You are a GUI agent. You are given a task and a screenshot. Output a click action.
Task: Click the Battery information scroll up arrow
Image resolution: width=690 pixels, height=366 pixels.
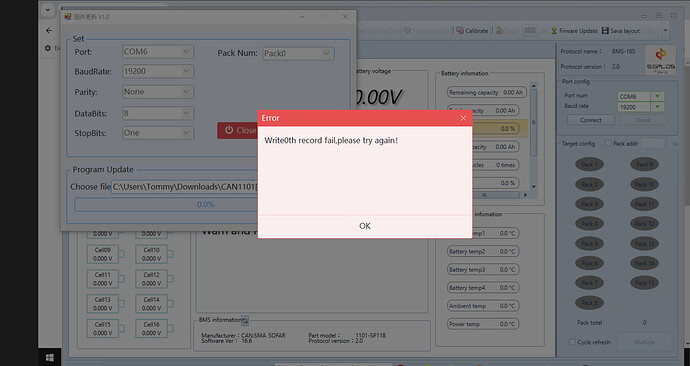[533, 85]
